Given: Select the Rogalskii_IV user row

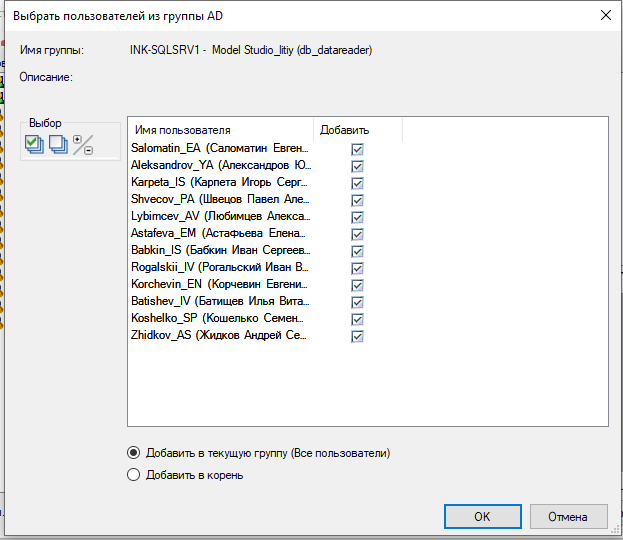Looking at the screenshot, I should coord(220,267).
